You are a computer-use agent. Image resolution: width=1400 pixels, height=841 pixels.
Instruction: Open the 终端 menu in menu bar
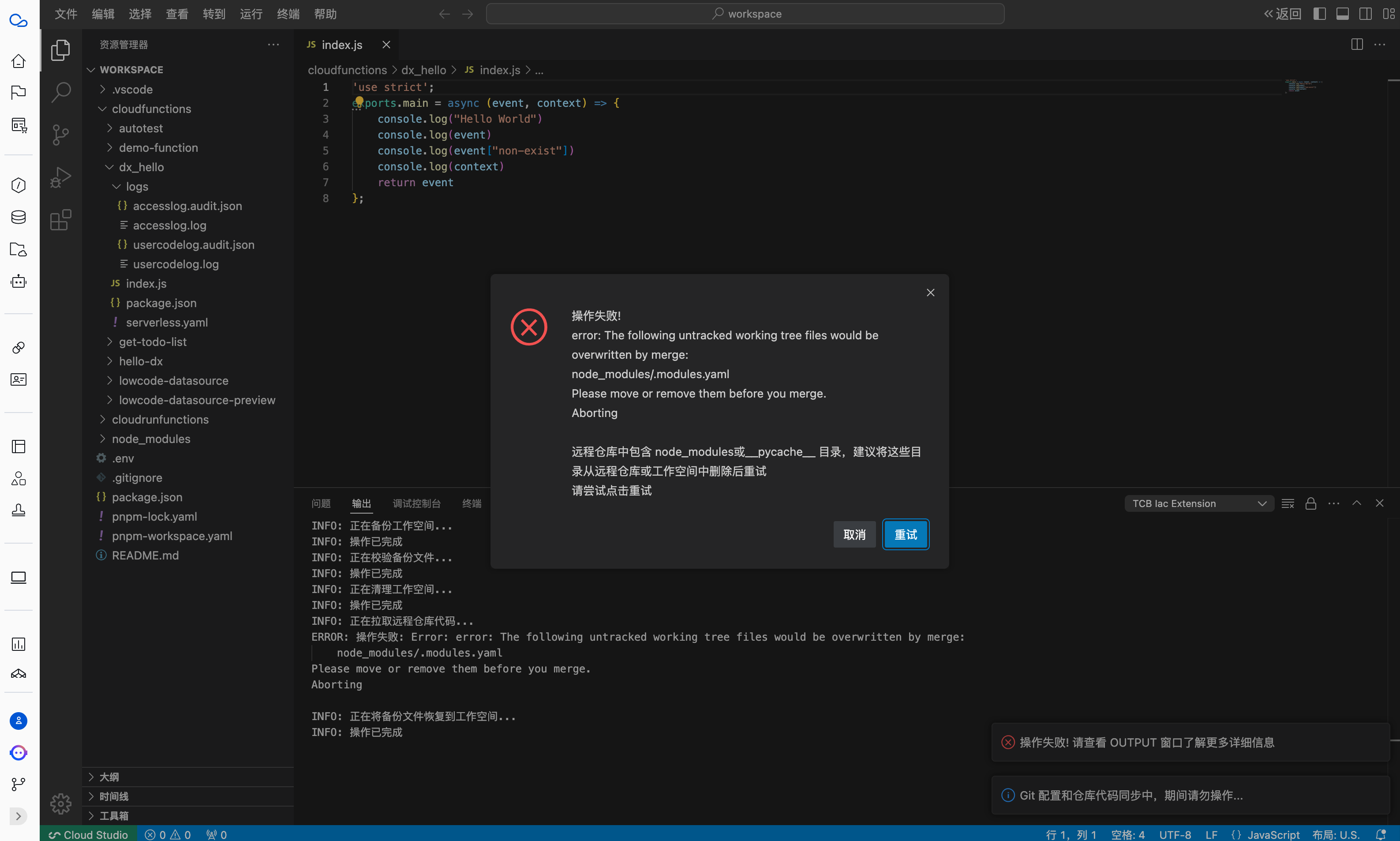tap(288, 14)
